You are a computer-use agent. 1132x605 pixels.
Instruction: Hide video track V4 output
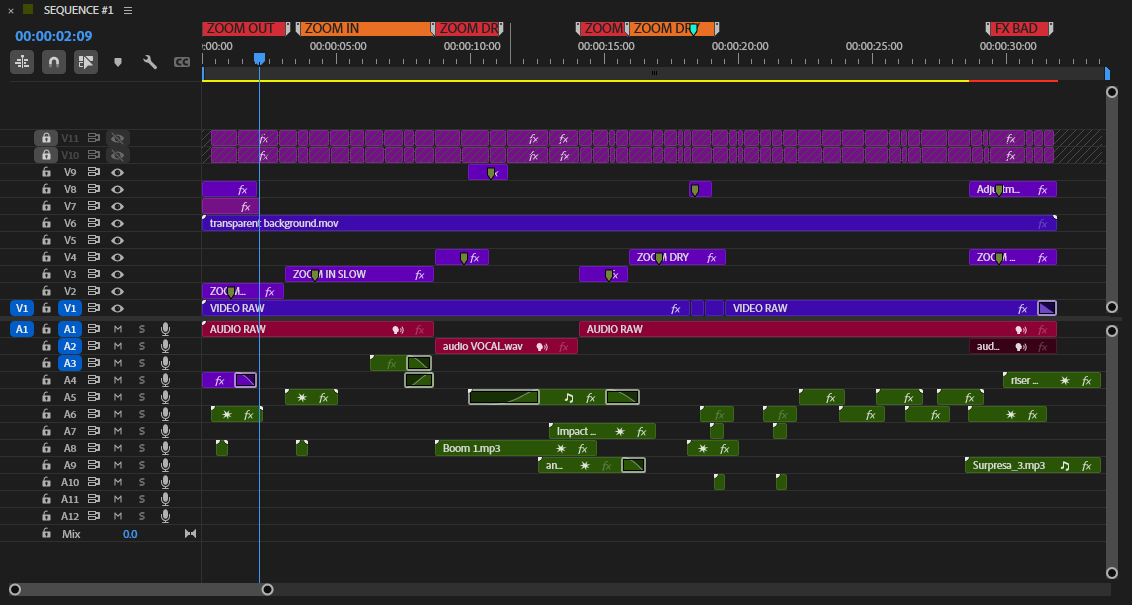coord(118,257)
